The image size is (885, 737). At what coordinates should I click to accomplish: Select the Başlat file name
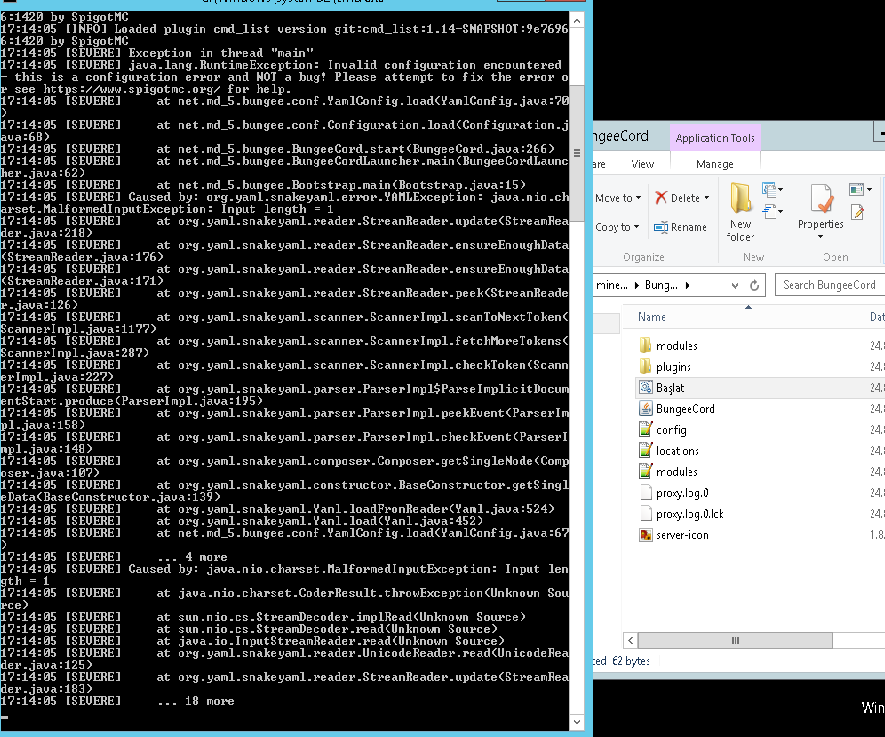point(670,388)
